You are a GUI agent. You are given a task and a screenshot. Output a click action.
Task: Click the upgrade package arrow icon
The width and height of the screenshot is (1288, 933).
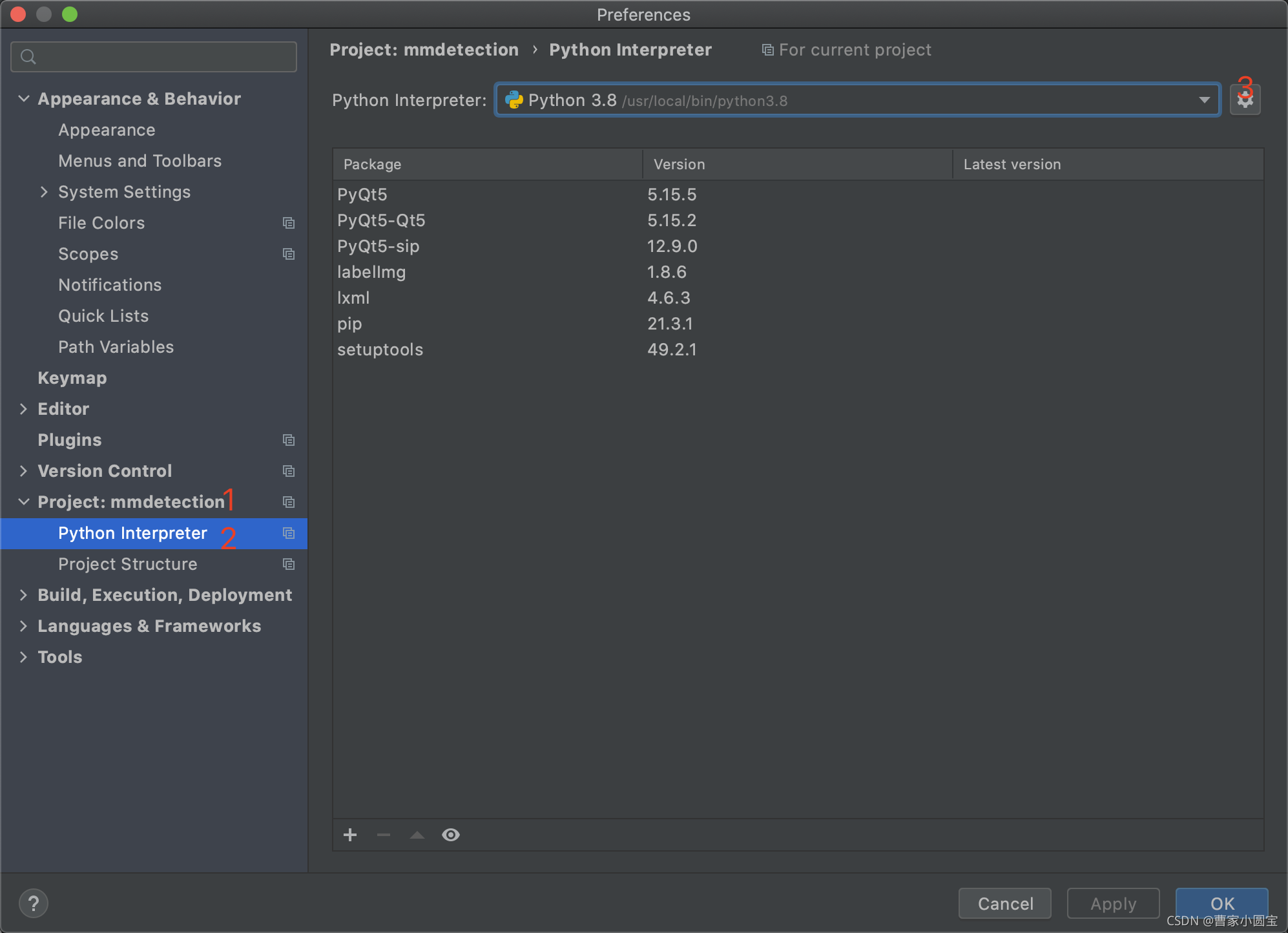(417, 835)
